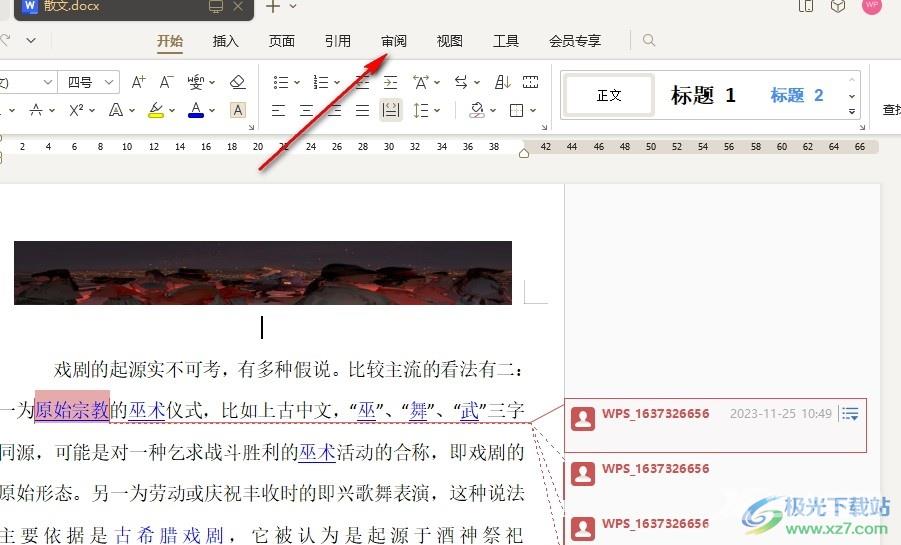Click the search magnifier in the menu bar

pyautogui.click(x=649, y=40)
